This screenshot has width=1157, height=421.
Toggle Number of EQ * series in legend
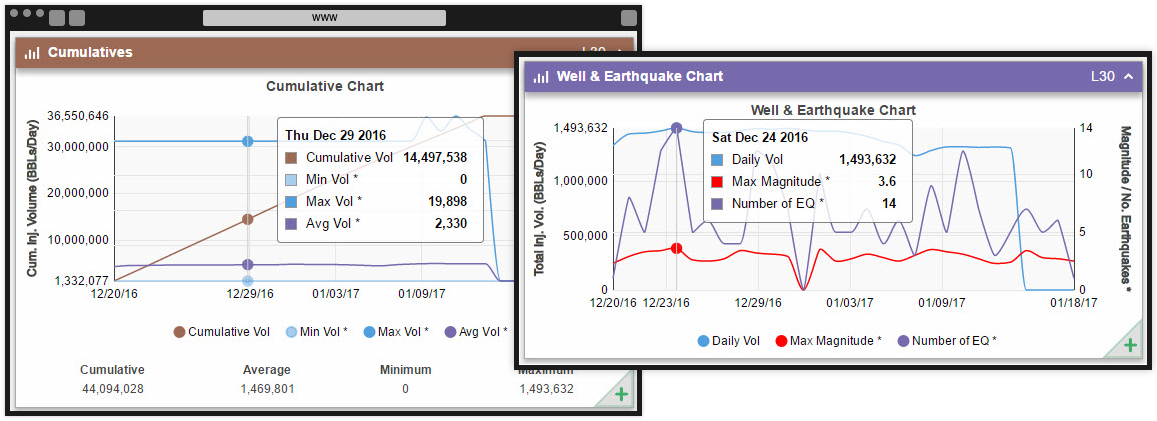point(947,341)
